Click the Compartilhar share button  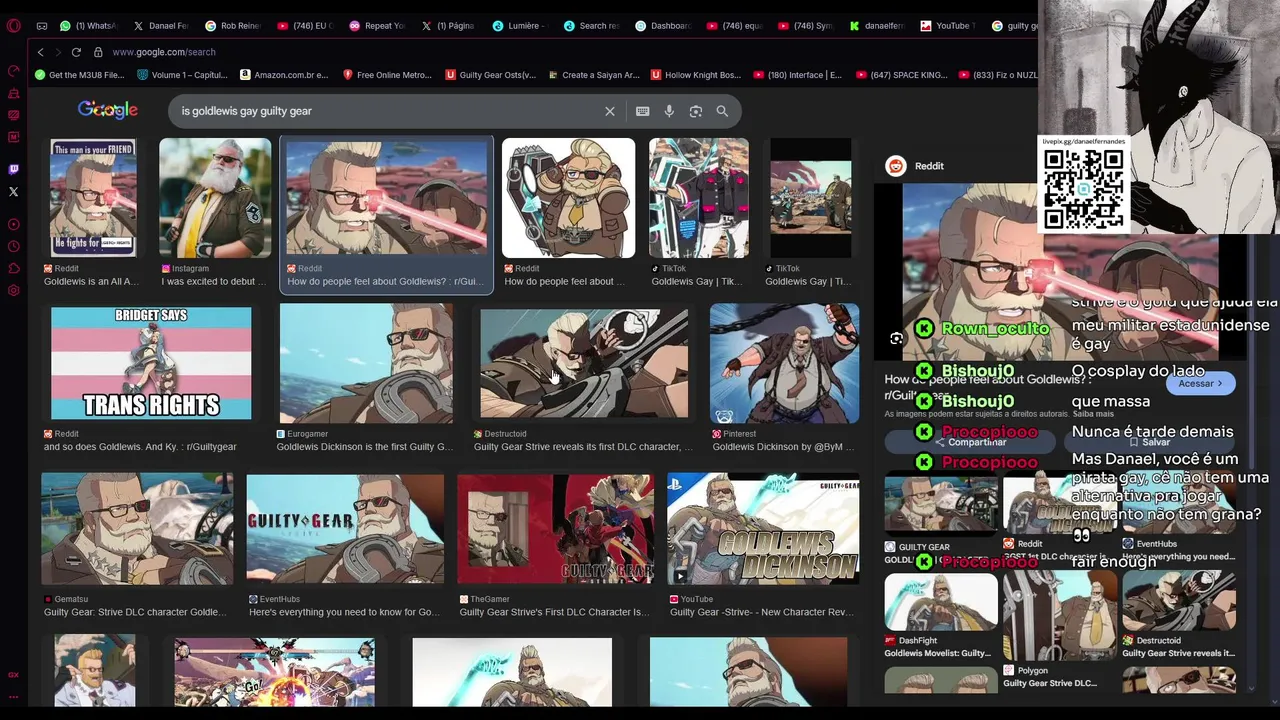pos(969,442)
